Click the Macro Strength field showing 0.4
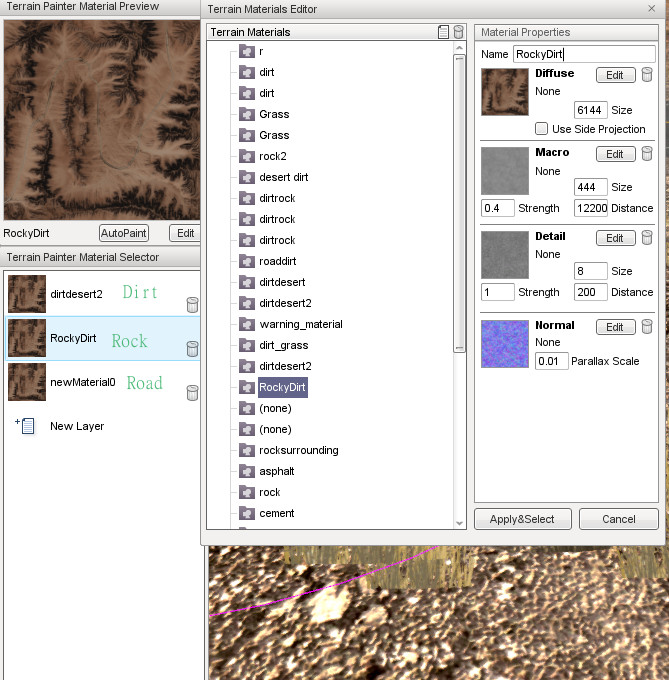Image resolution: width=669 pixels, height=680 pixels. pos(498,208)
